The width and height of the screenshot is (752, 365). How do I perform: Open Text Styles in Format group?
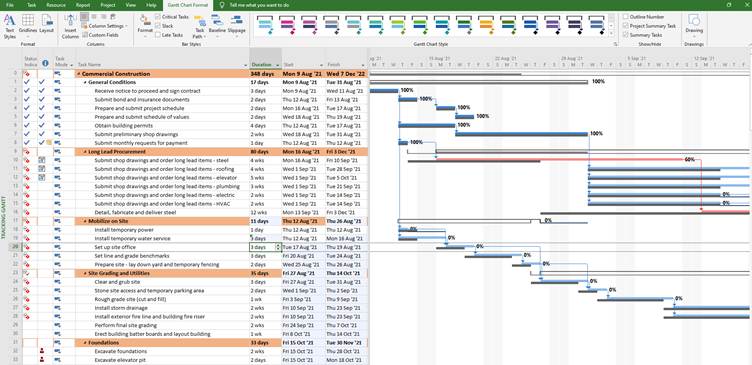pyautogui.click(x=10, y=26)
